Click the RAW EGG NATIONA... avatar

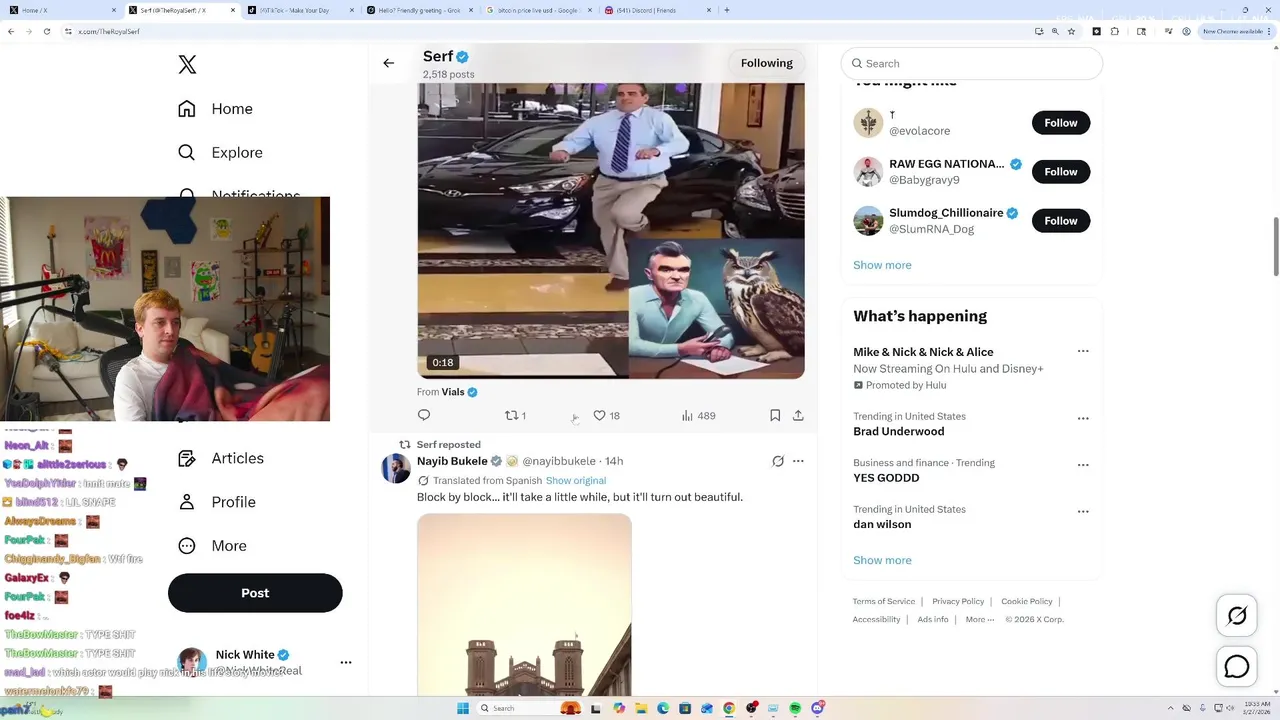(x=868, y=172)
